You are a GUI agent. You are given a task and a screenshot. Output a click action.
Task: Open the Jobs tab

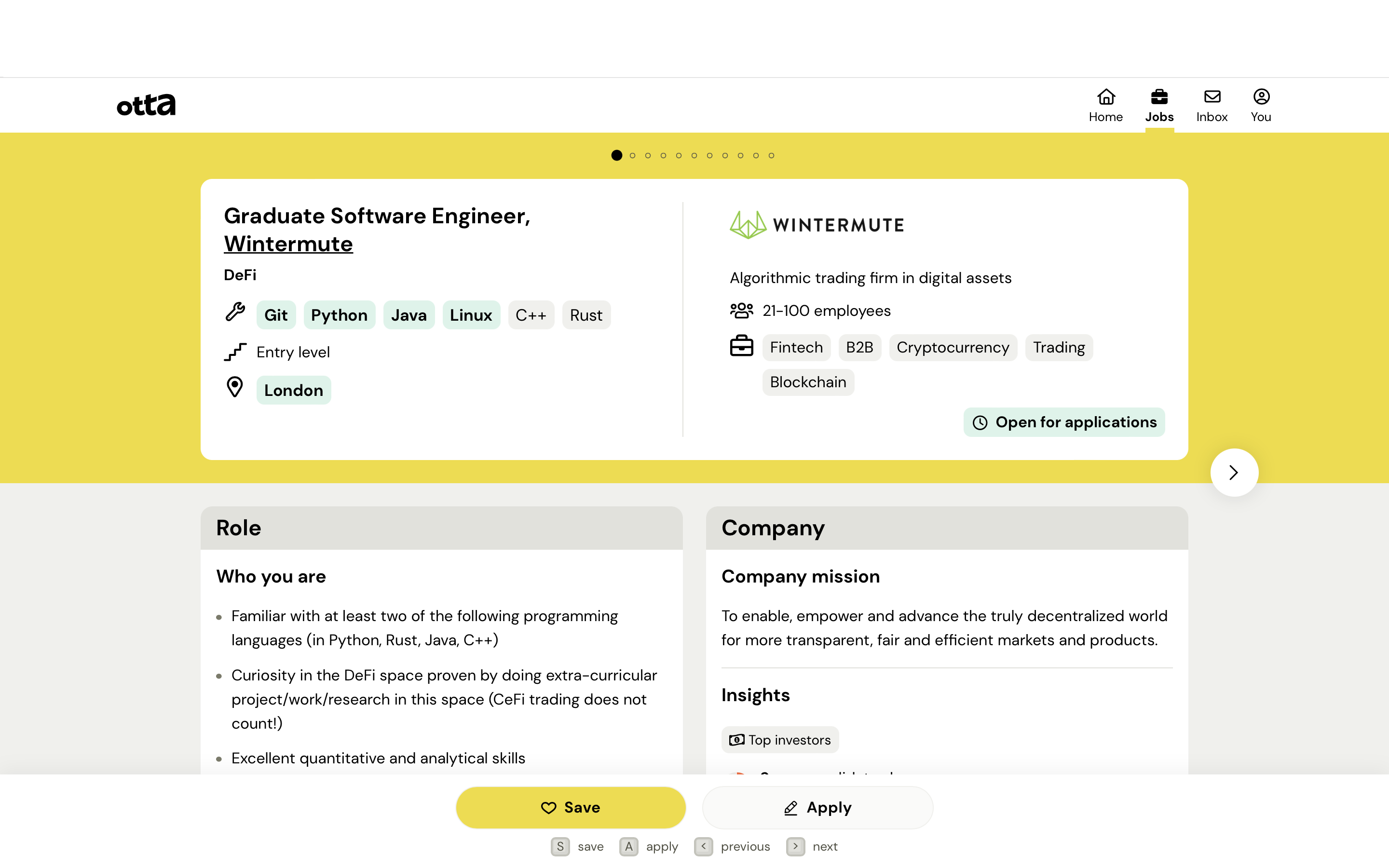1159,106
